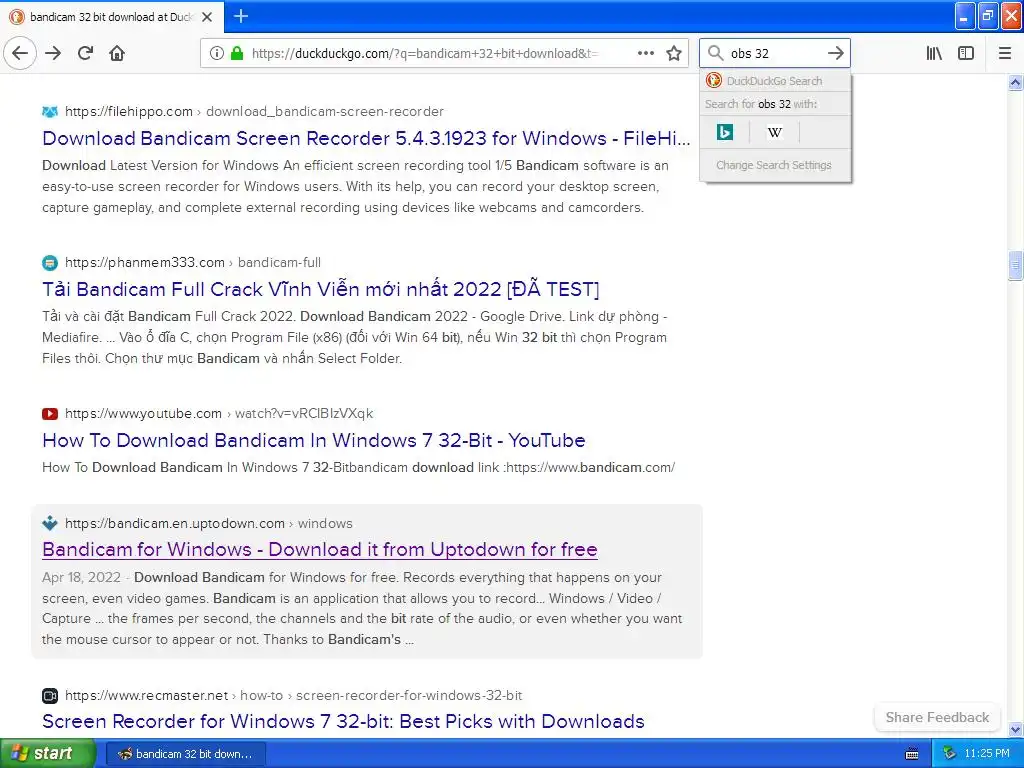The image size is (1024, 768).
Task: Open page actions three-dot menu
Action: point(645,53)
